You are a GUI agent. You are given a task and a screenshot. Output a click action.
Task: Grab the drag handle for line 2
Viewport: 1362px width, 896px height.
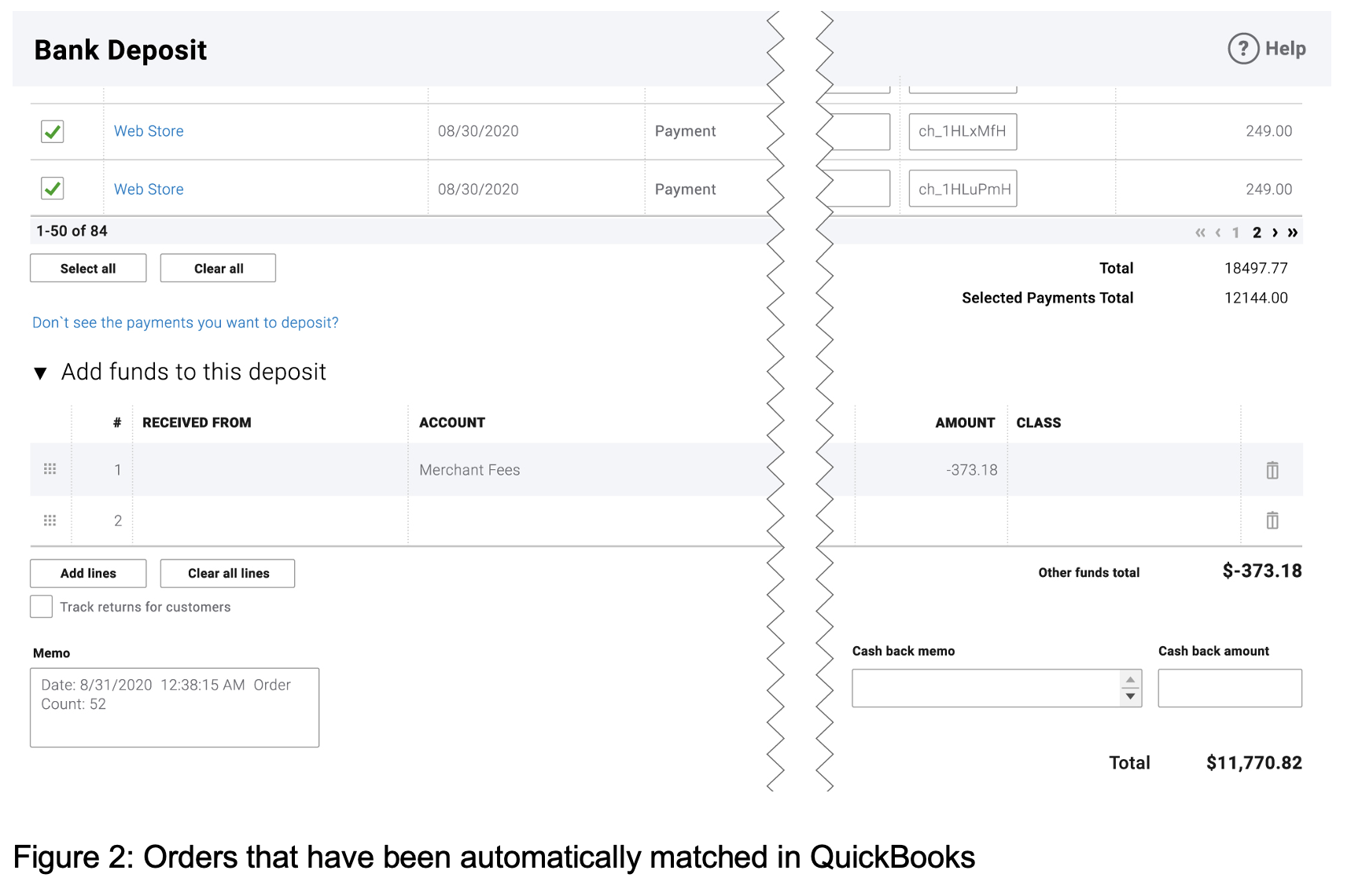click(50, 520)
